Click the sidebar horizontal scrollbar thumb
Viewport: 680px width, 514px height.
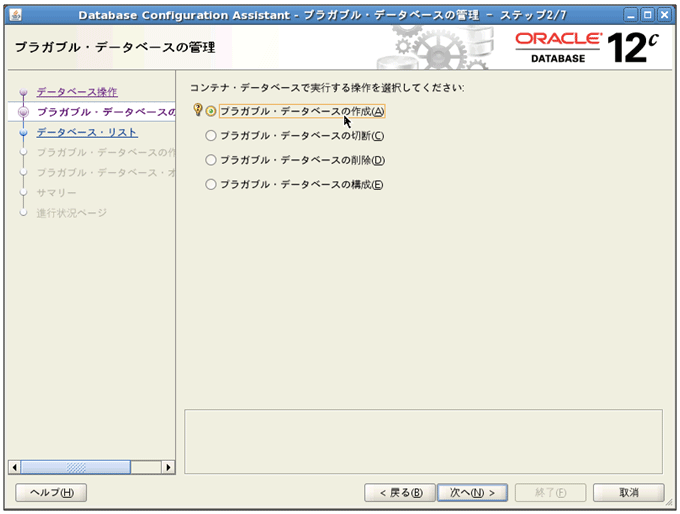(75, 467)
